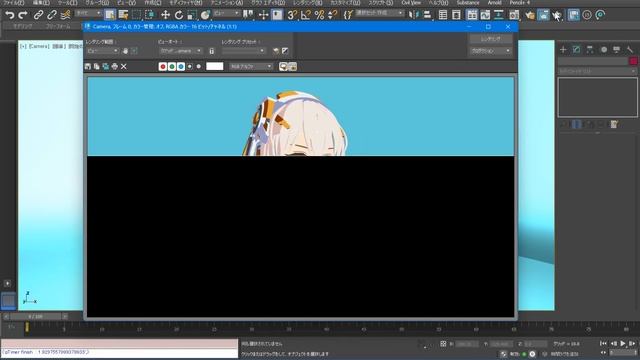This screenshot has height=360, width=640.
Task: Activate the Select and Place tool
Action: (205, 15)
